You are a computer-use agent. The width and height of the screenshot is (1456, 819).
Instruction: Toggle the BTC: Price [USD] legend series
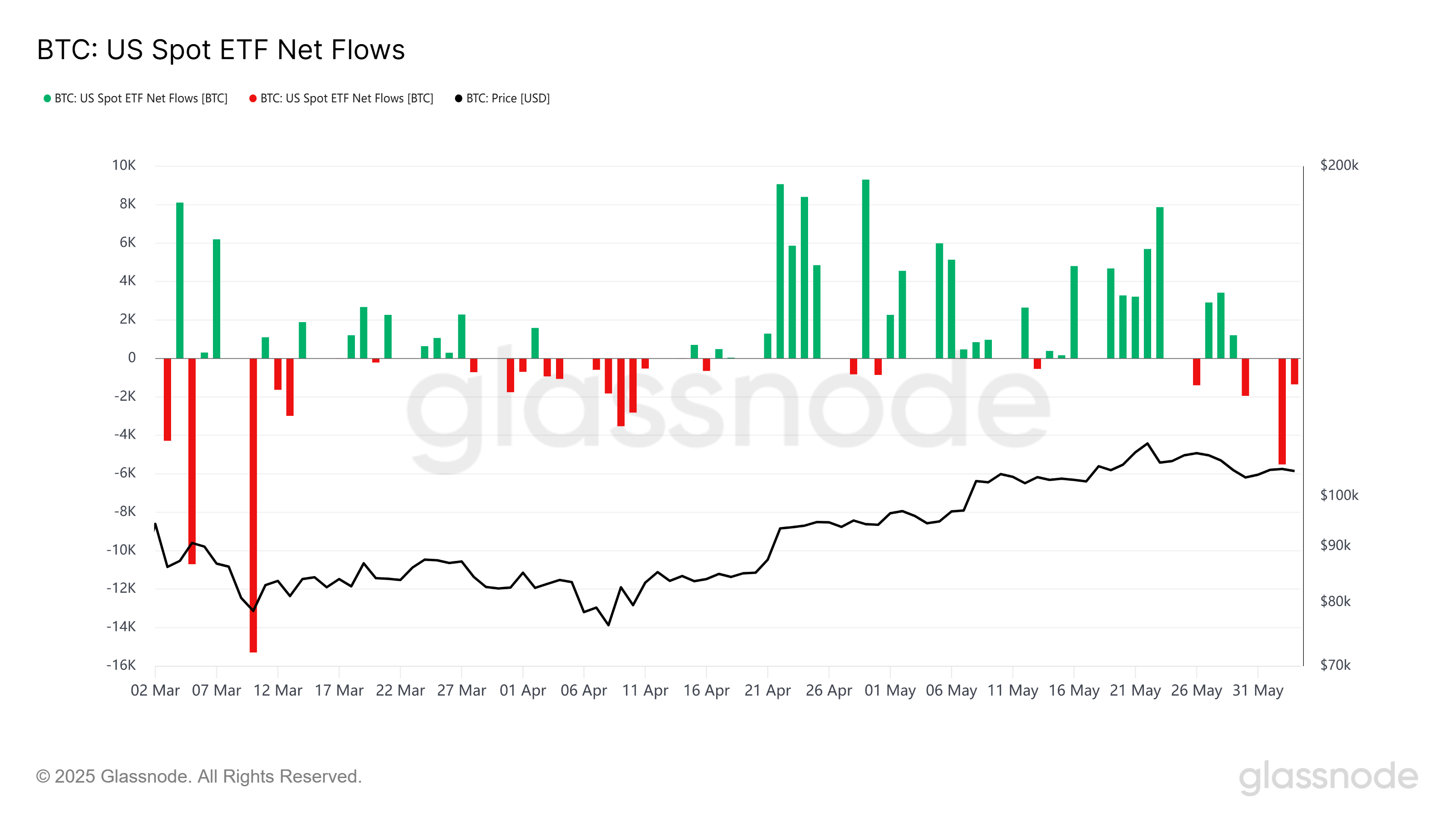[x=508, y=98]
